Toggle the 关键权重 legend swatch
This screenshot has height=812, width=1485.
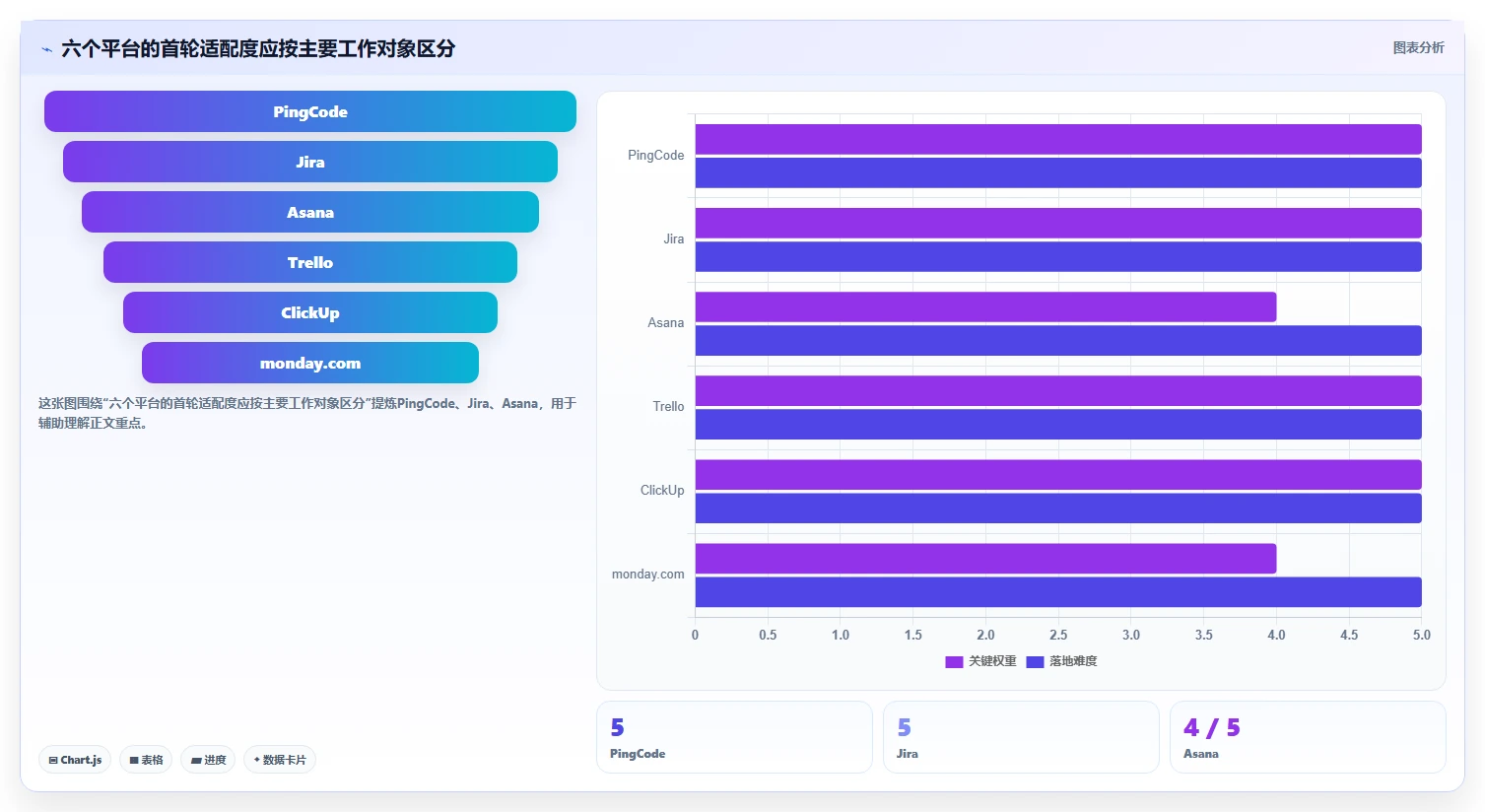click(x=954, y=661)
